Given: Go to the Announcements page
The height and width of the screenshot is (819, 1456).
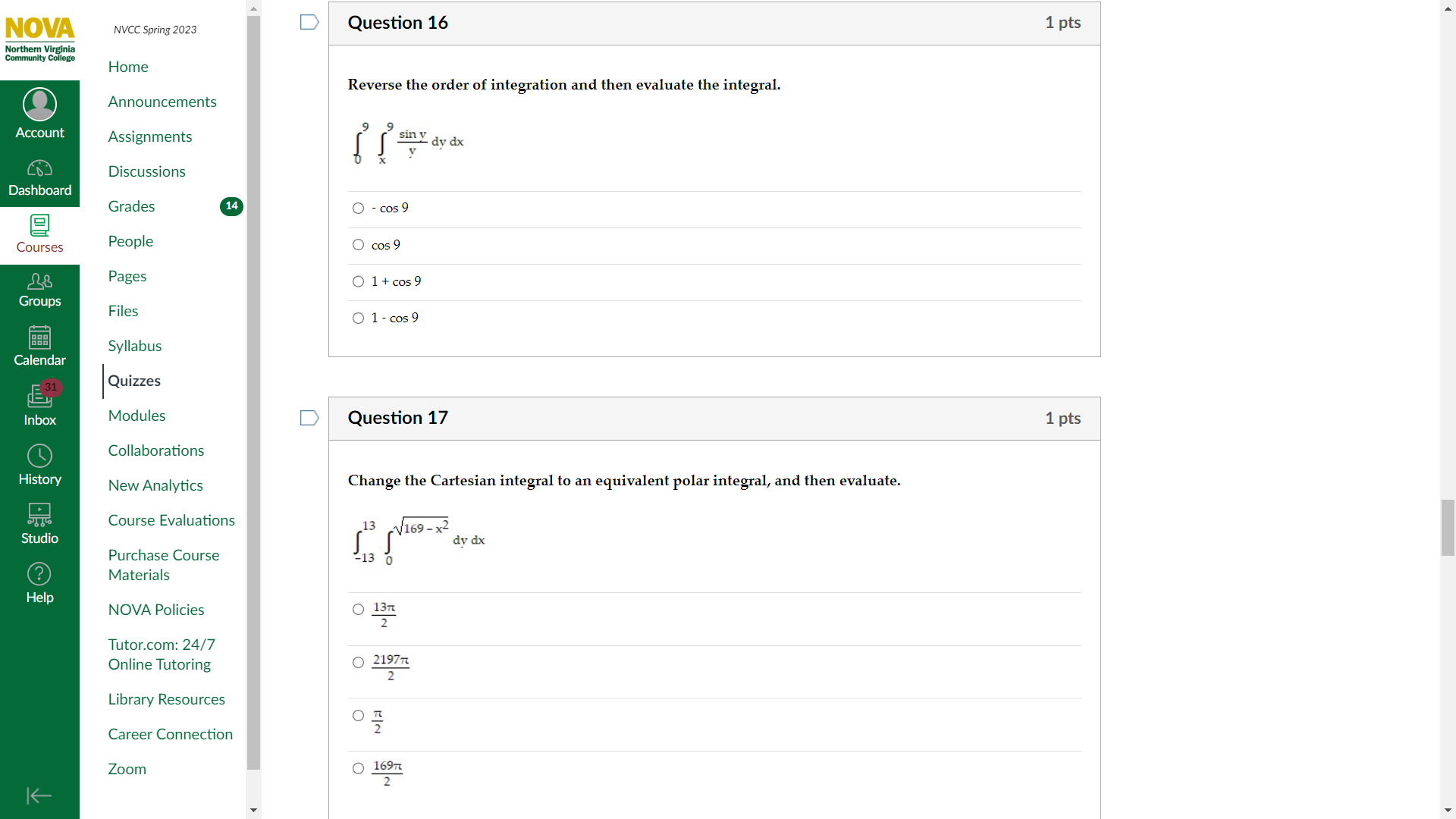Looking at the screenshot, I should pyautogui.click(x=162, y=101).
